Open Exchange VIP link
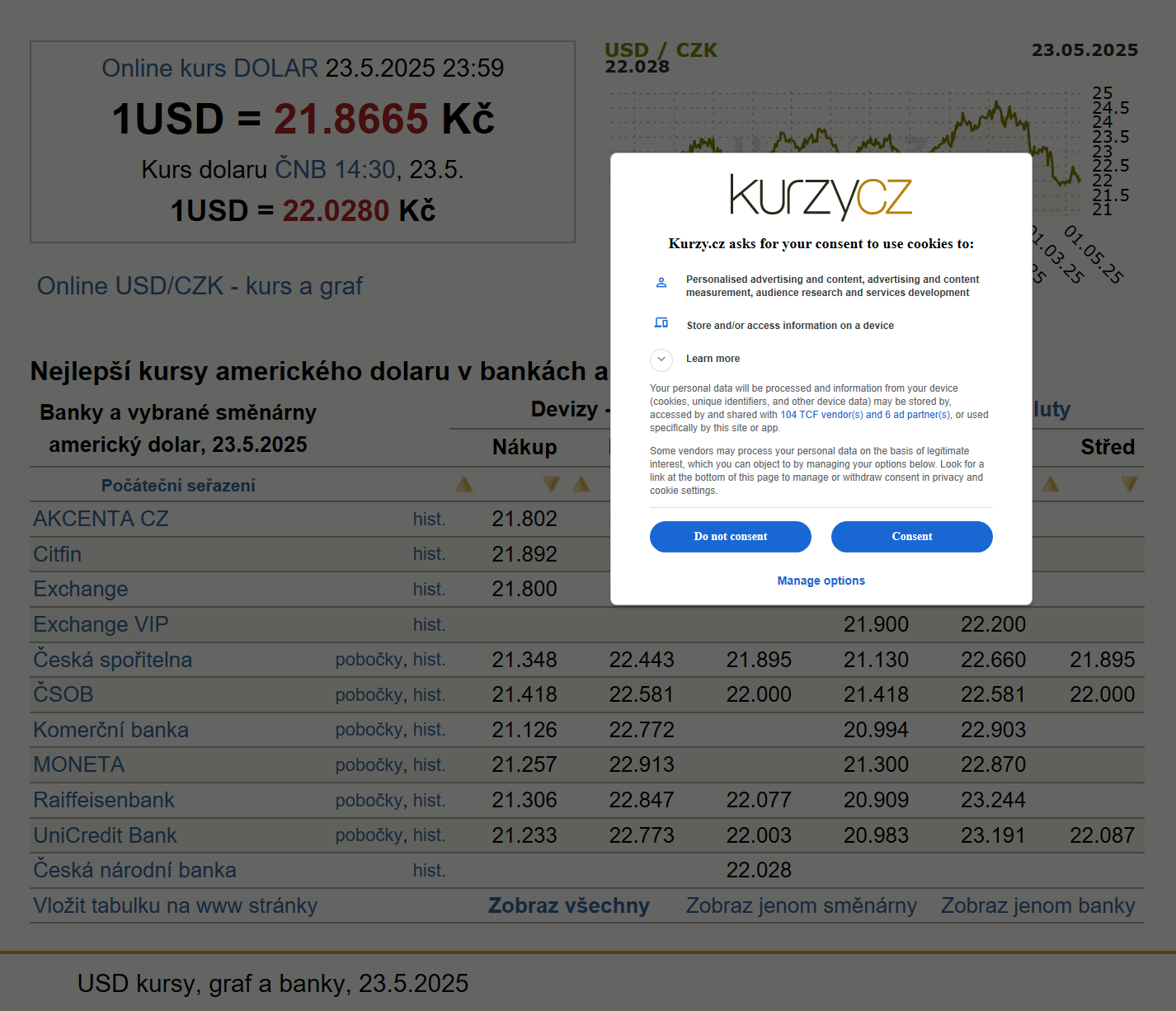This screenshot has height=1011, width=1176. 101,624
